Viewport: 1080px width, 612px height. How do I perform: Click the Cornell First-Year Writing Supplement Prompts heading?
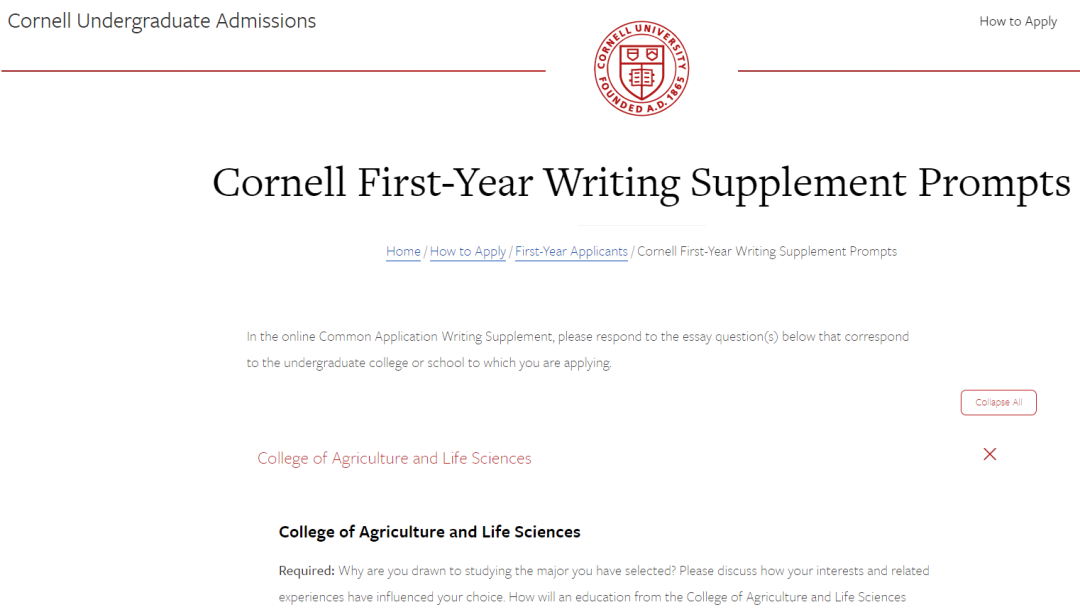click(x=641, y=183)
